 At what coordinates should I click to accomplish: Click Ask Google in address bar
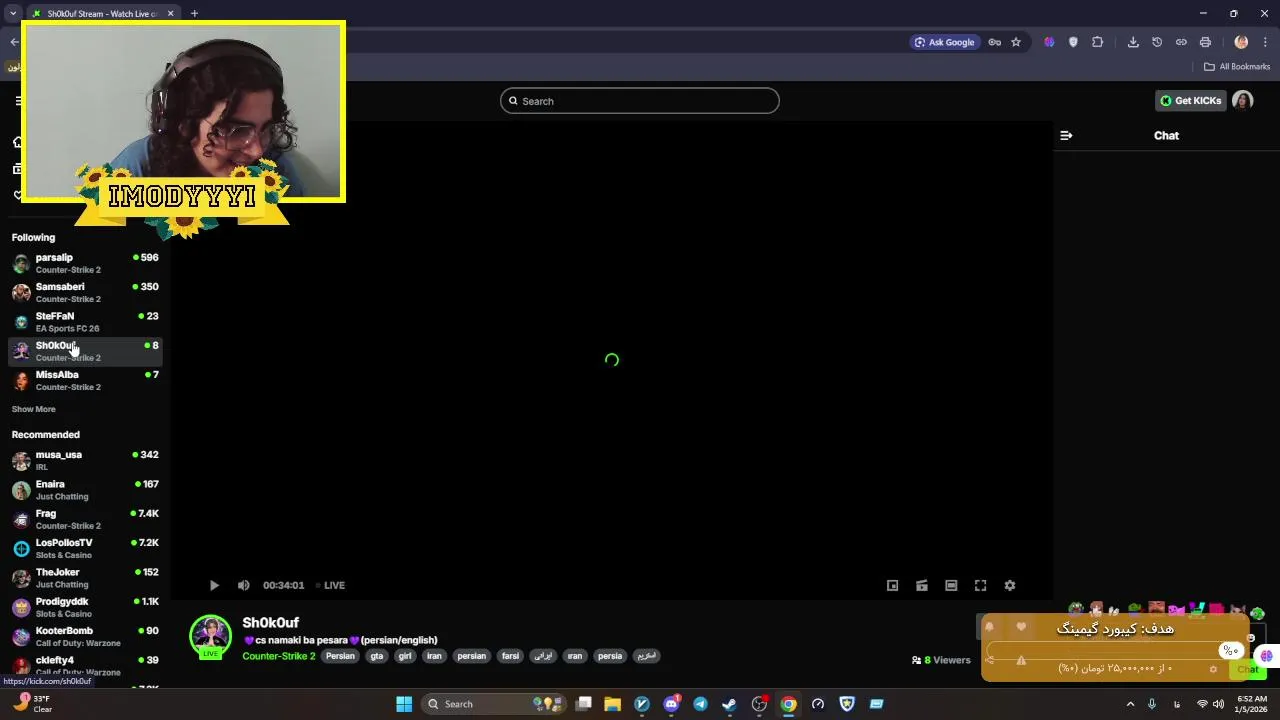click(944, 42)
